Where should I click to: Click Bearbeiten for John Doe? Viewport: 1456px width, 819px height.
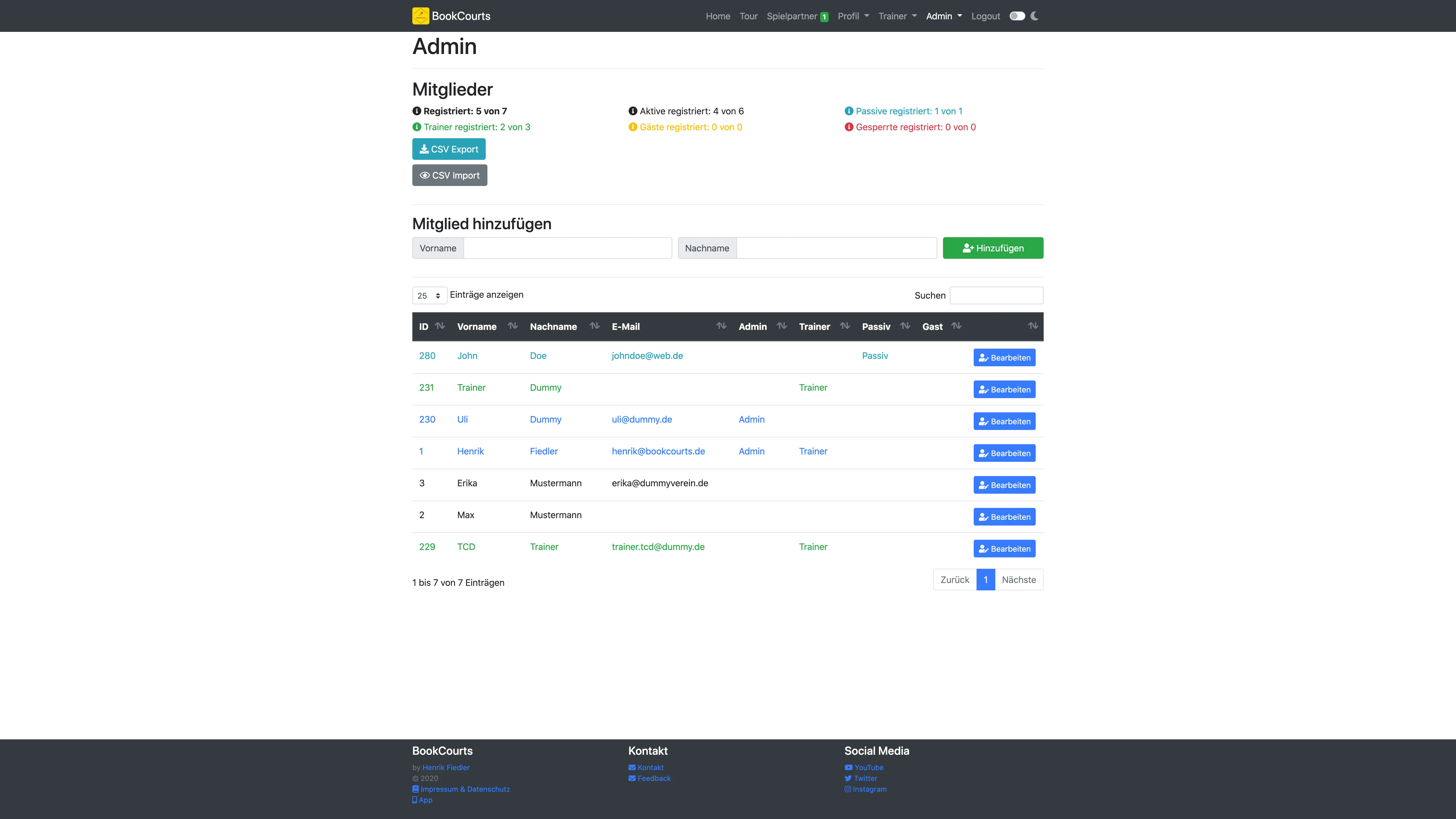[x=1004, y=357]
